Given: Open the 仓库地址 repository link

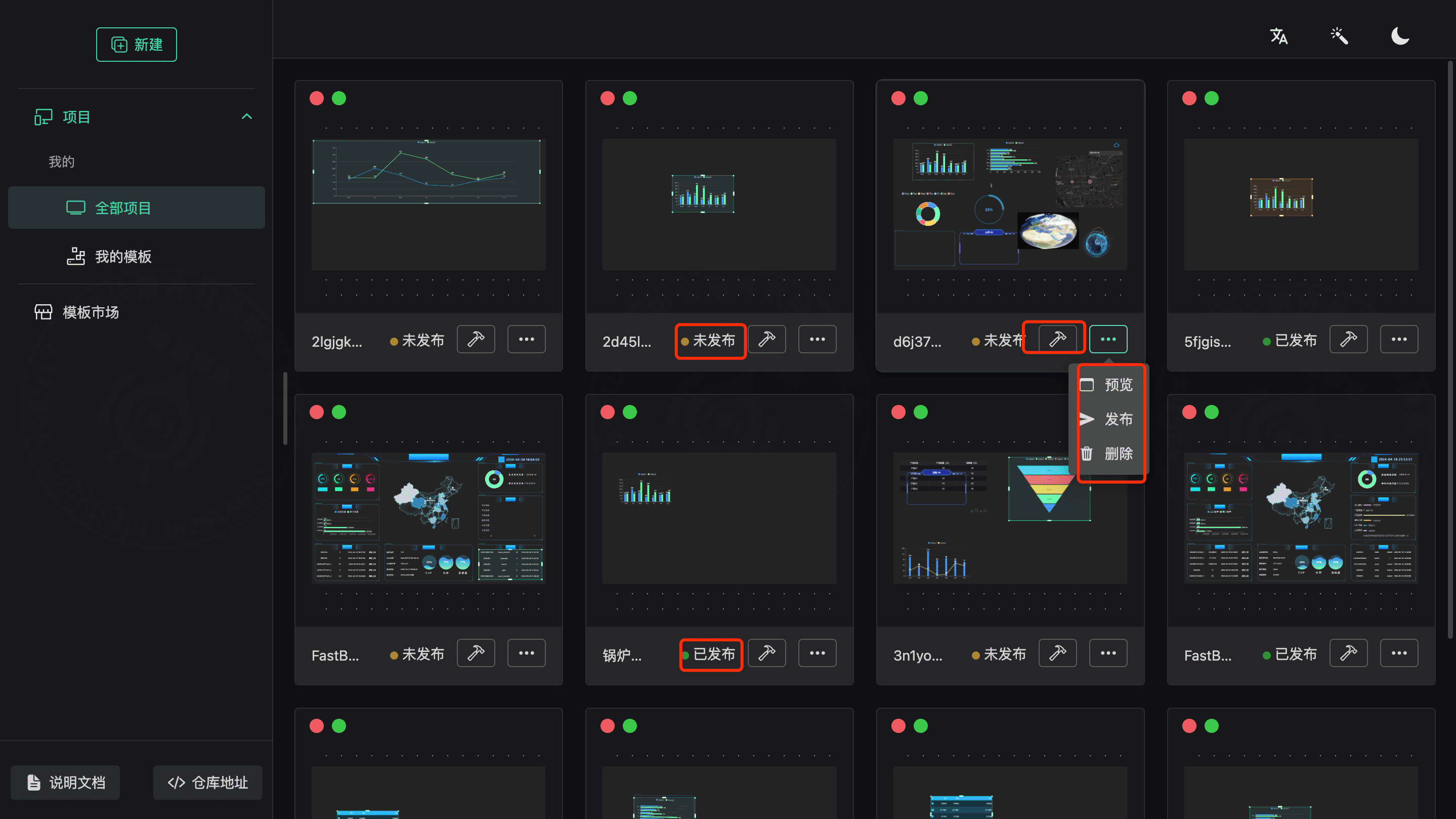Looking at the screenshot, I should [x=207, y=783].
